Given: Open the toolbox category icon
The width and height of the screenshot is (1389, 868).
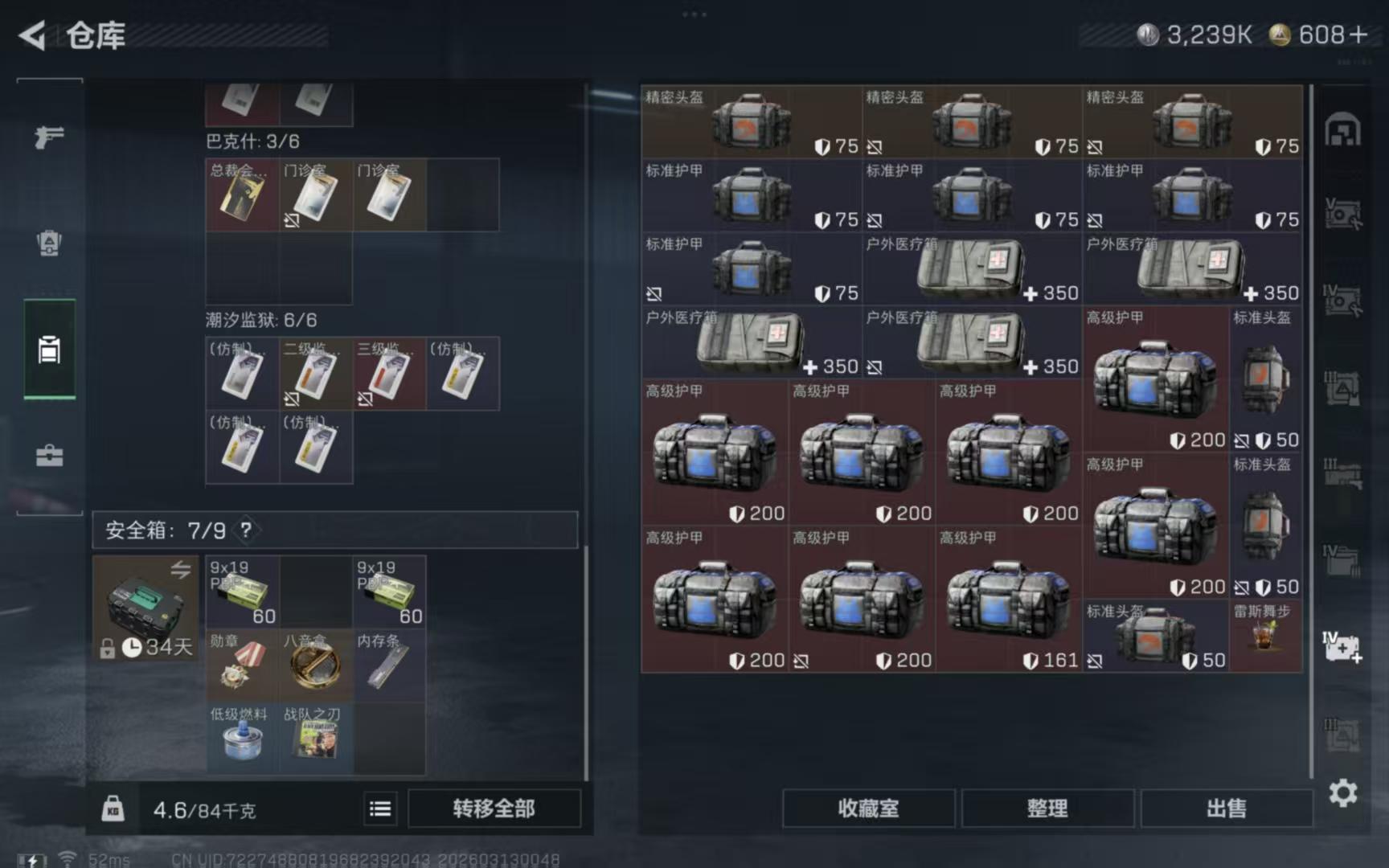Looking at the screenshot, I should pyautogui.click(x=49, y=456).
